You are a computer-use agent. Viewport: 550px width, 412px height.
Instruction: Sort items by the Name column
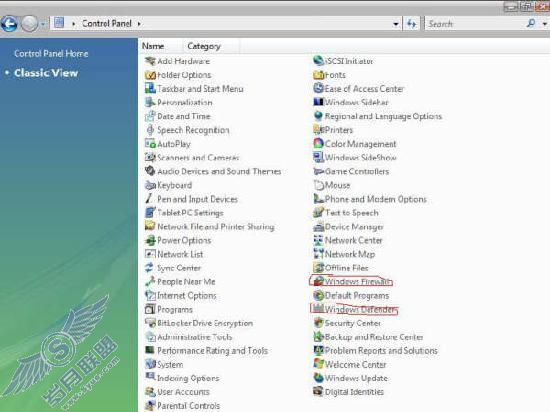tap(153, 46)
